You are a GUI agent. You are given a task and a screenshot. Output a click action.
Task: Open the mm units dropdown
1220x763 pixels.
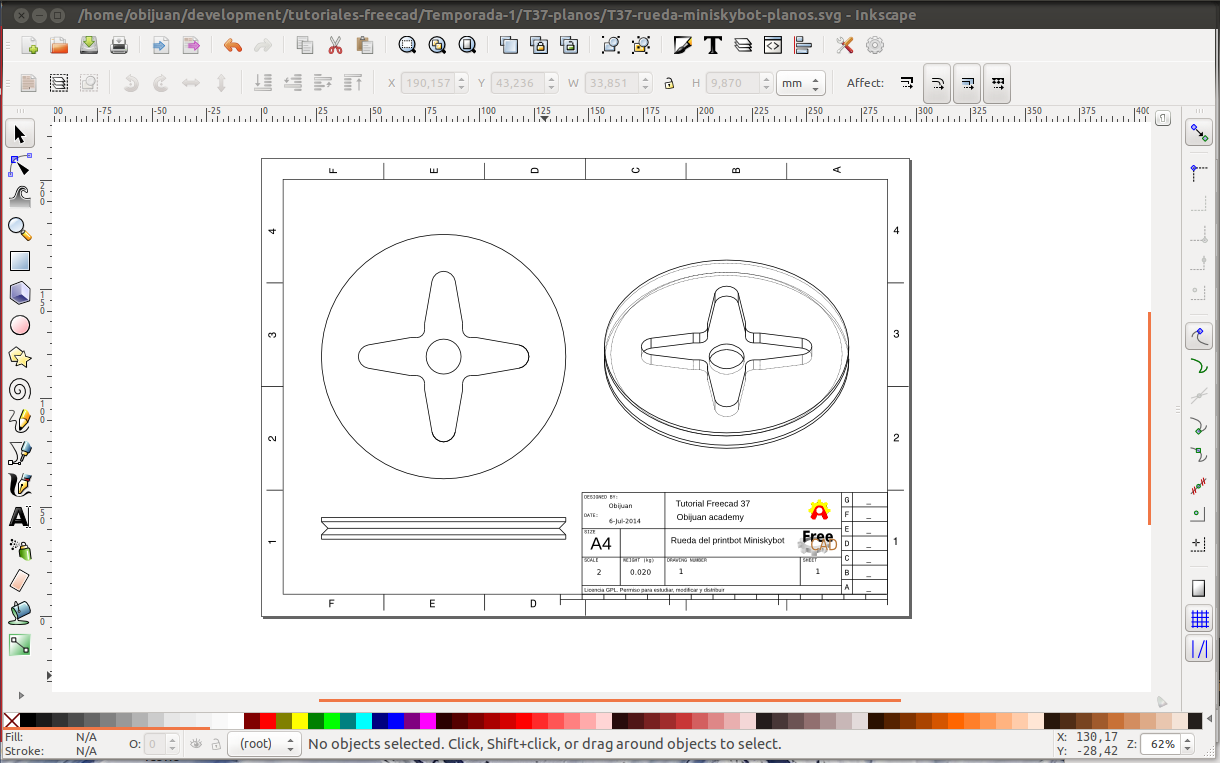click(x=801, y=83)
